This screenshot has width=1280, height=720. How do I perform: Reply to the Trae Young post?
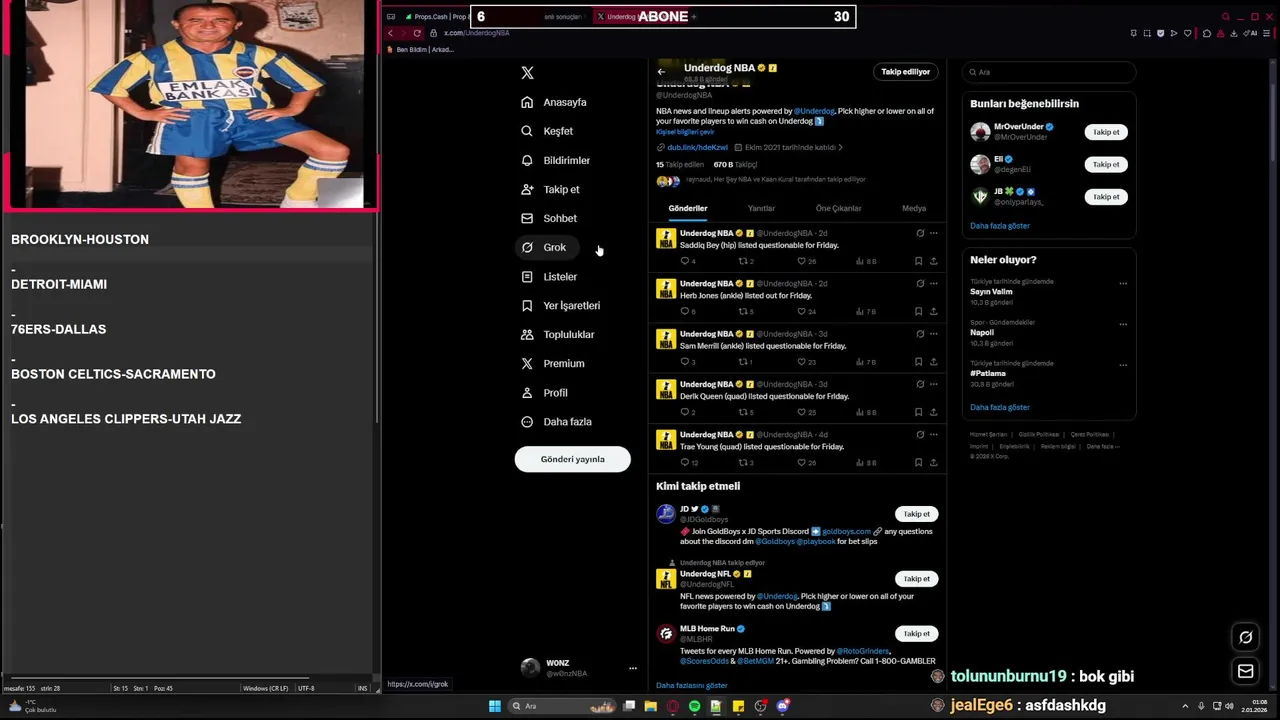tap(685, 462)
